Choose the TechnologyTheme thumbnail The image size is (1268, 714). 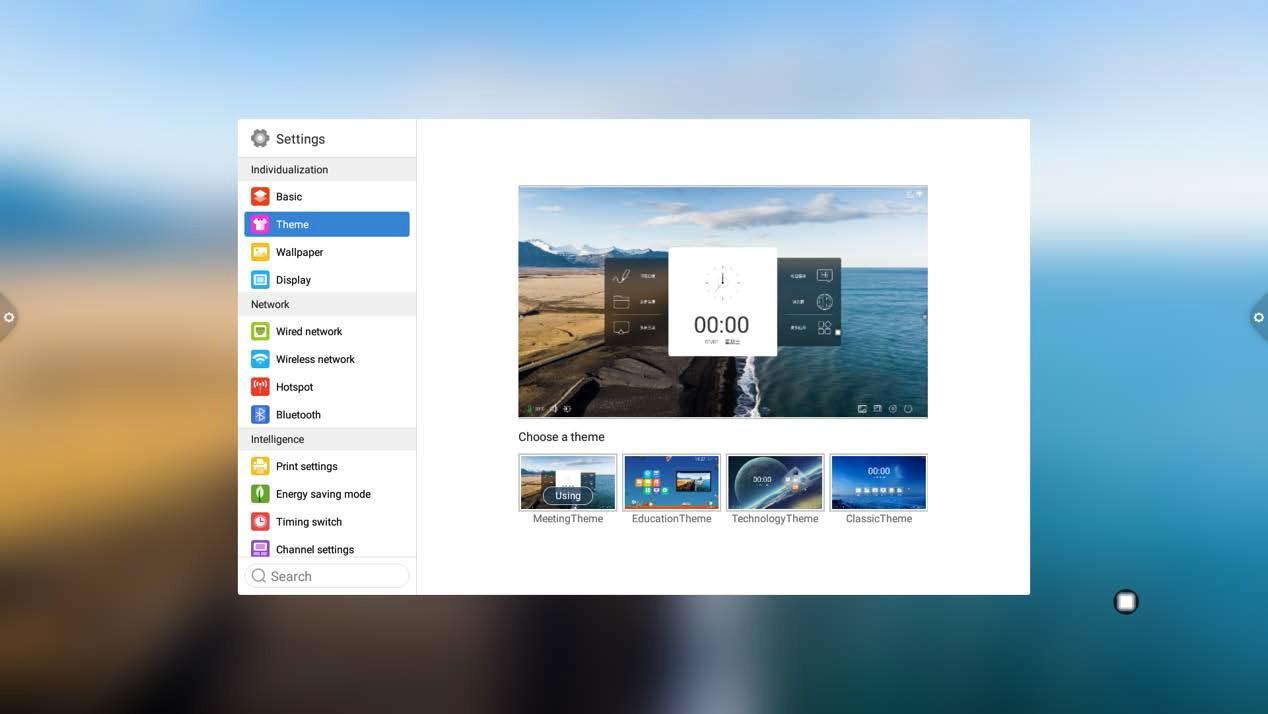coord(775,482)
